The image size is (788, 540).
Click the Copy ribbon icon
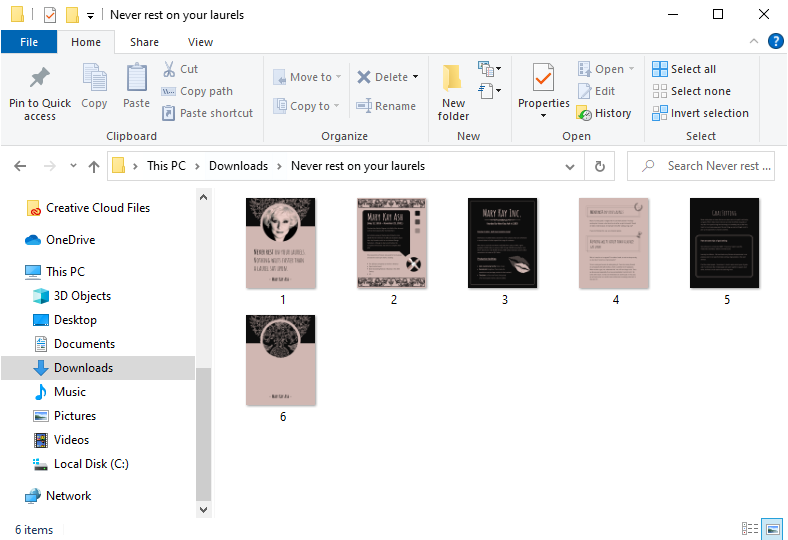[94, 86]
